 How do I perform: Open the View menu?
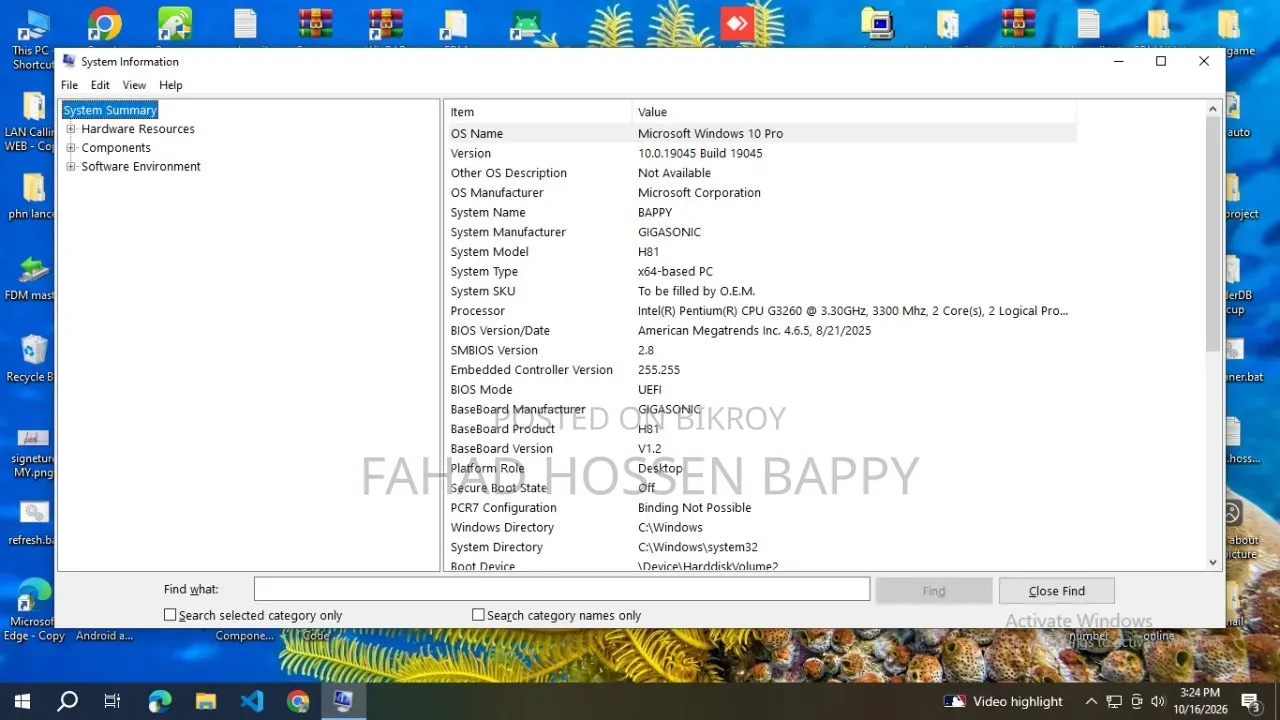(x=134, y=85)
